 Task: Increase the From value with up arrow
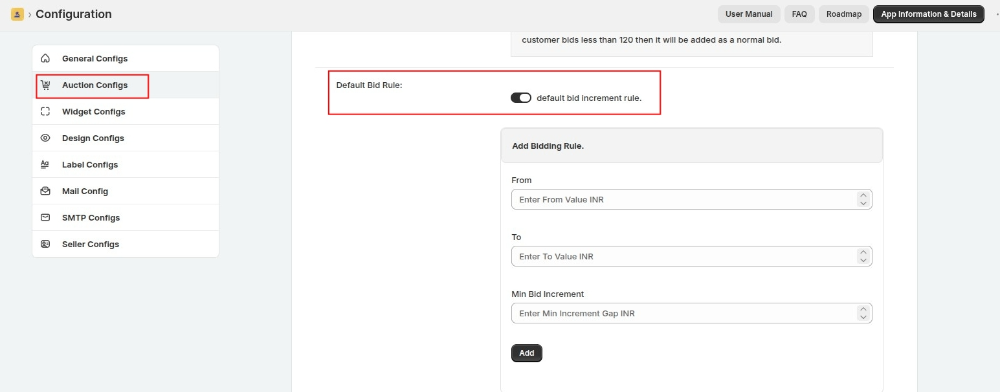click(x=863, y=196)
